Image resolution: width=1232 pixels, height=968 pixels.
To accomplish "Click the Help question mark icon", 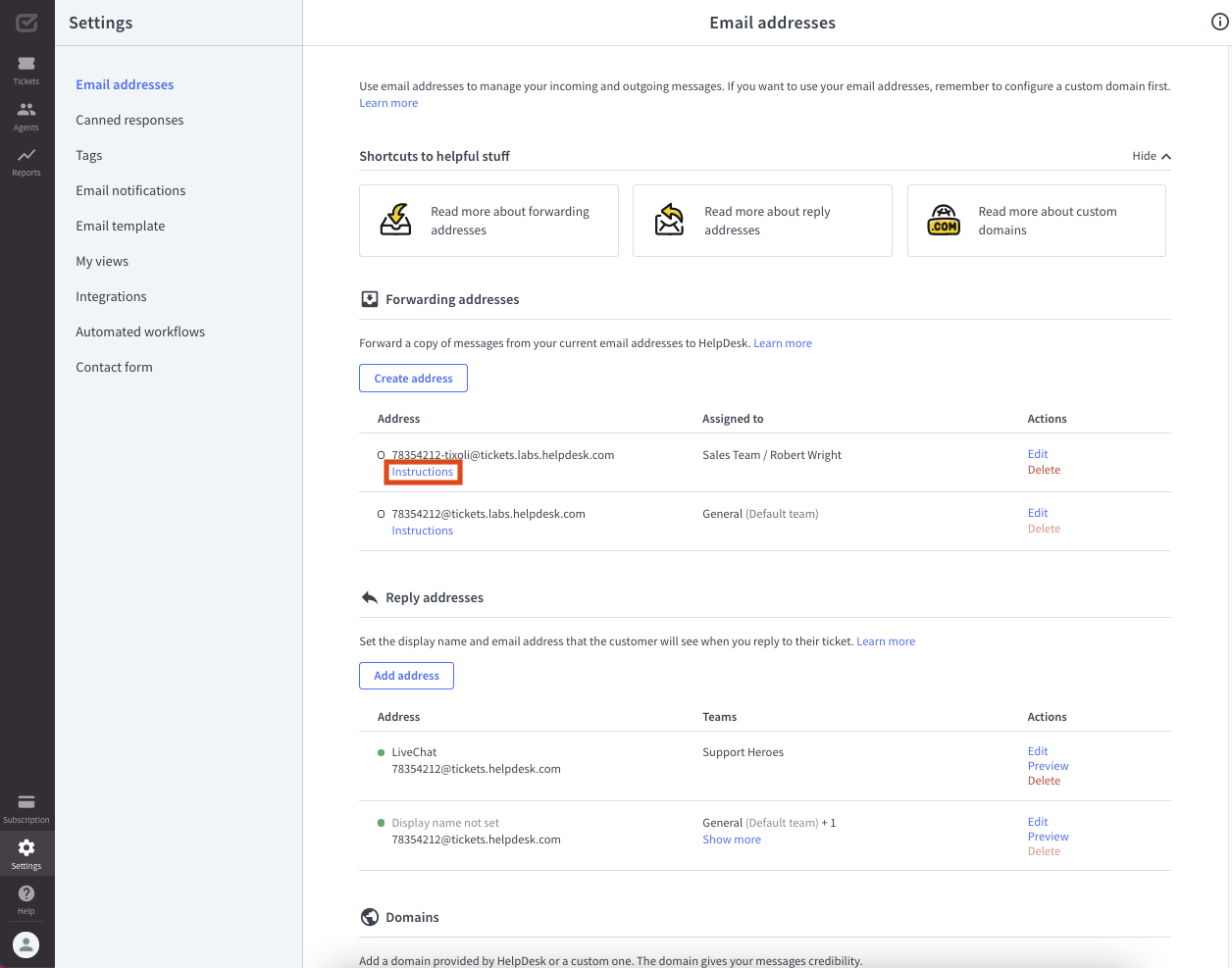I will (x=26, y=898).
